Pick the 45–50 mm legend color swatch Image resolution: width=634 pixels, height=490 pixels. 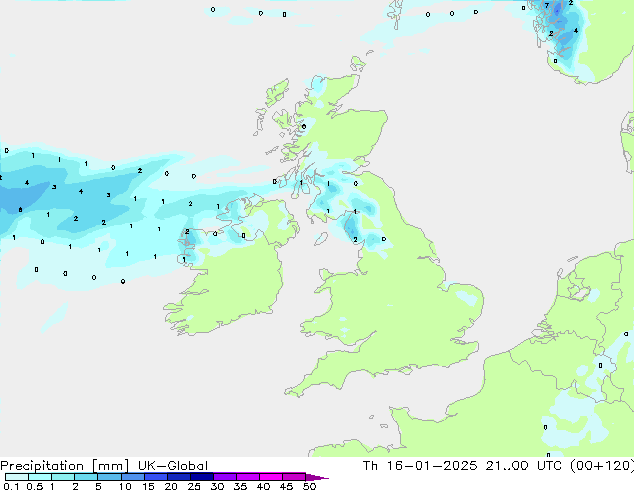pos(294,477)
